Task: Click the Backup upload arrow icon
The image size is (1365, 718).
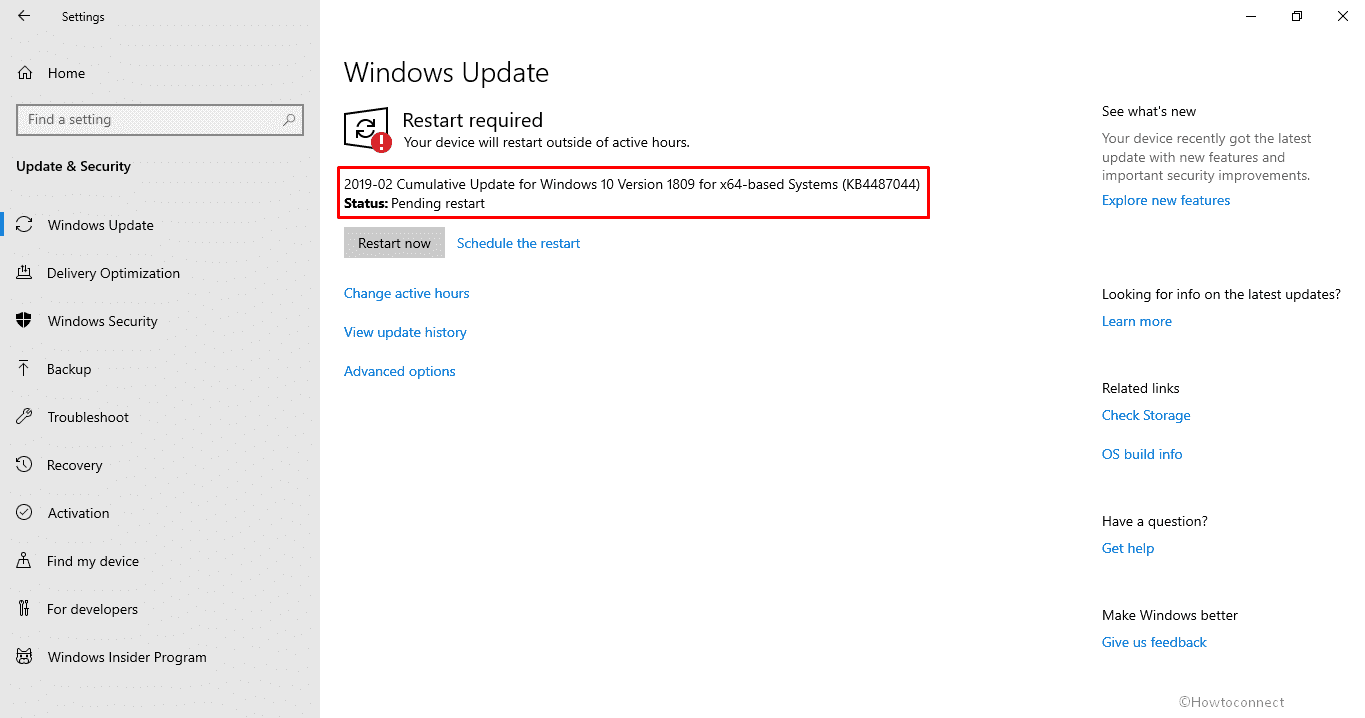Action: click(25, 369)
